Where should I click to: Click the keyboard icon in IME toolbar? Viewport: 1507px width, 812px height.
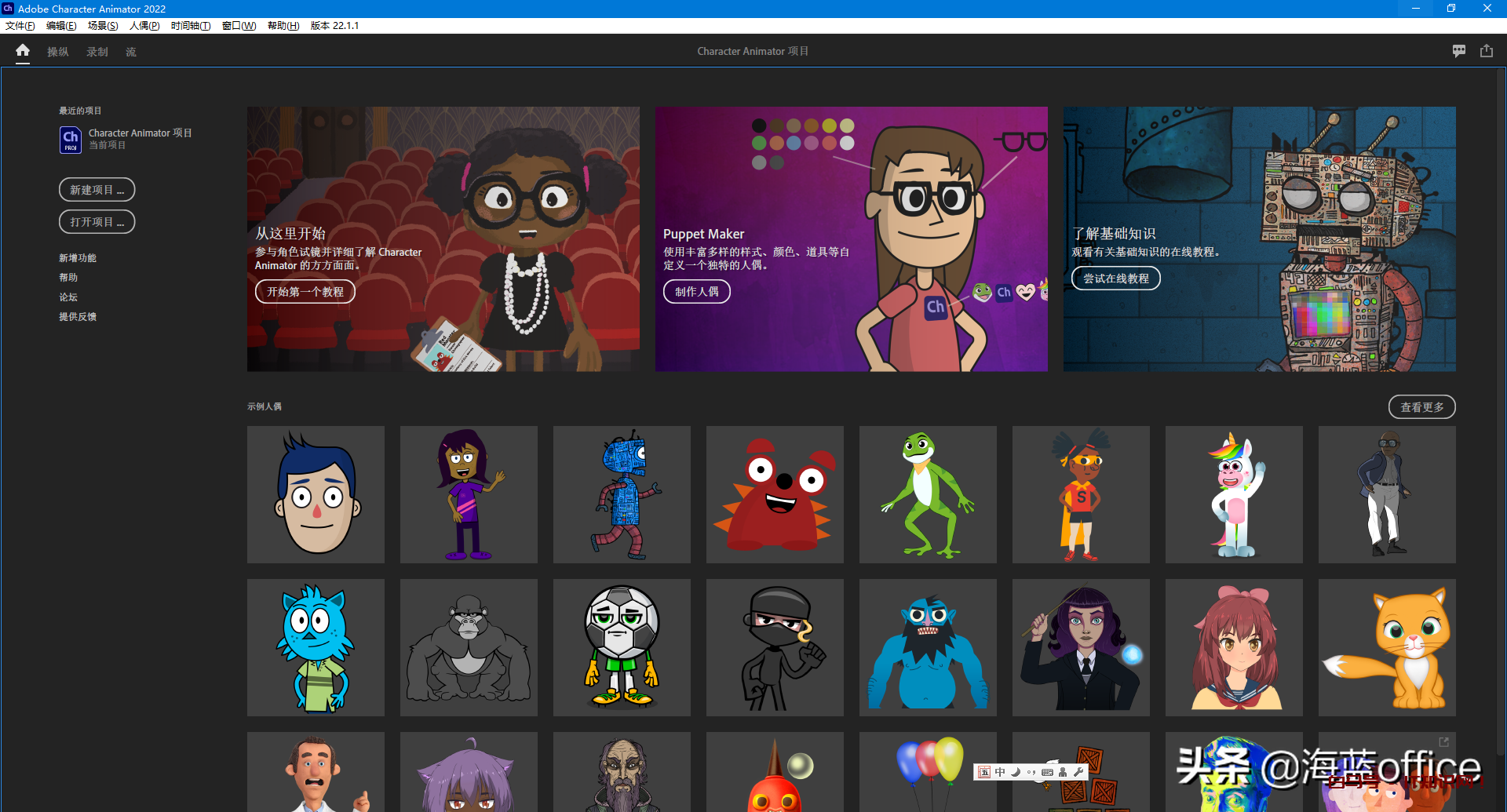coord(1047,772)
